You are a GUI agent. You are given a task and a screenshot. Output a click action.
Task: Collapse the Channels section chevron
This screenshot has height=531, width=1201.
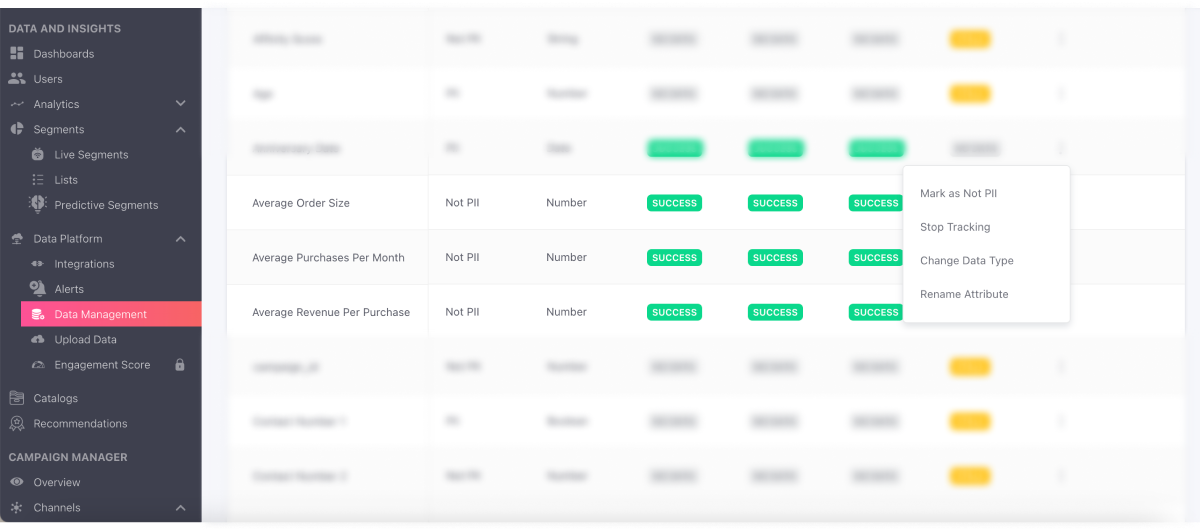181,508
